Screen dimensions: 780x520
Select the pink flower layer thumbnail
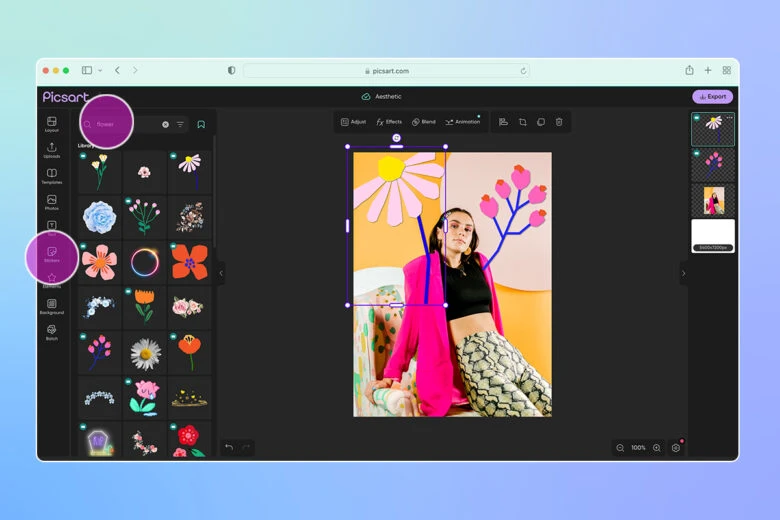pos(713,165)
